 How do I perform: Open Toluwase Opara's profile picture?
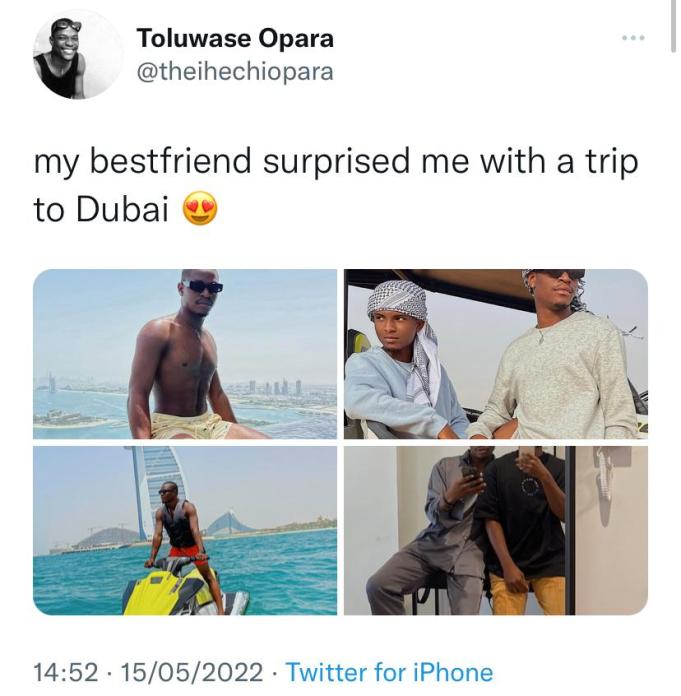point(78,55)
